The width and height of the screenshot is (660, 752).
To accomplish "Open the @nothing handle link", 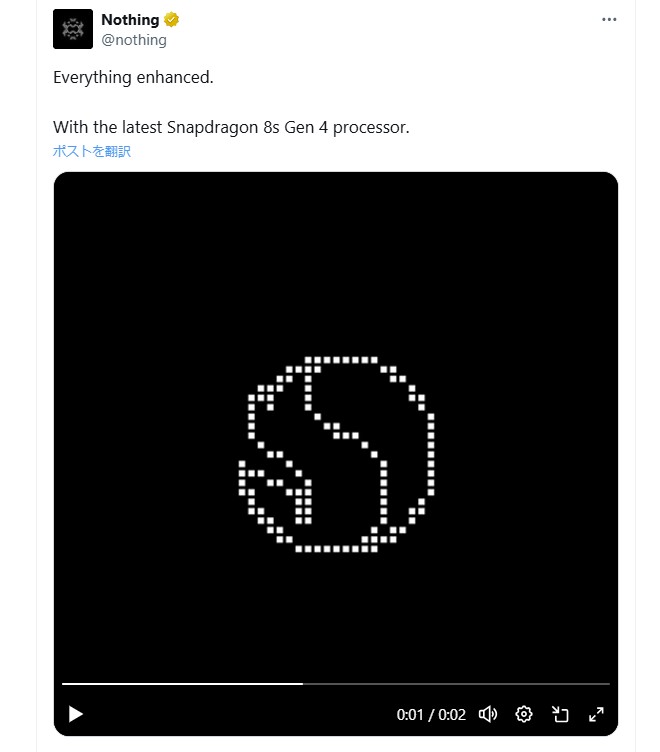I will pos(134,40).
